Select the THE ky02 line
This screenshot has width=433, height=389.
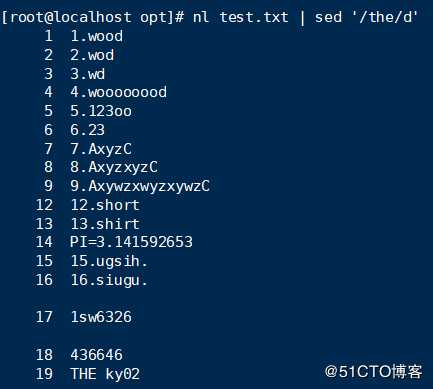click(105, 374)
